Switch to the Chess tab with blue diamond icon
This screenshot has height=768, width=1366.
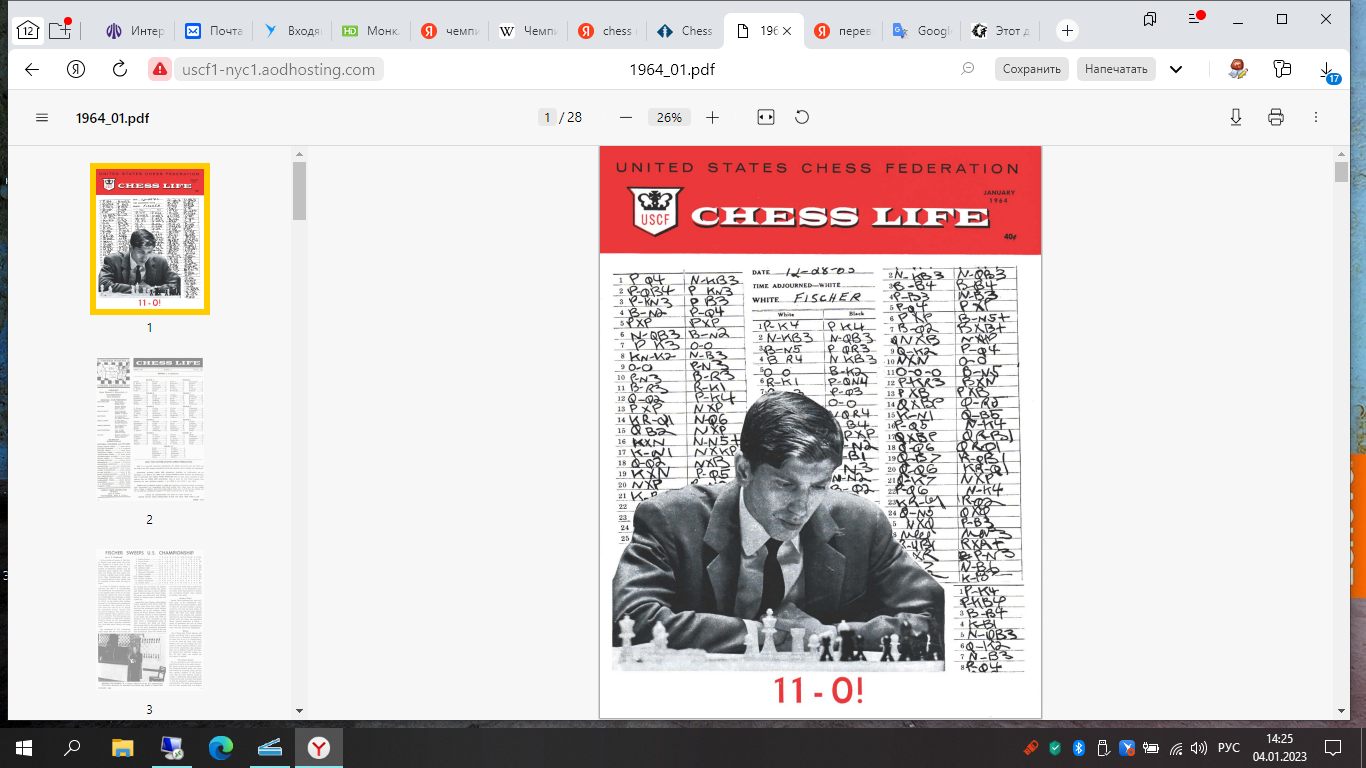click(684, 31)
